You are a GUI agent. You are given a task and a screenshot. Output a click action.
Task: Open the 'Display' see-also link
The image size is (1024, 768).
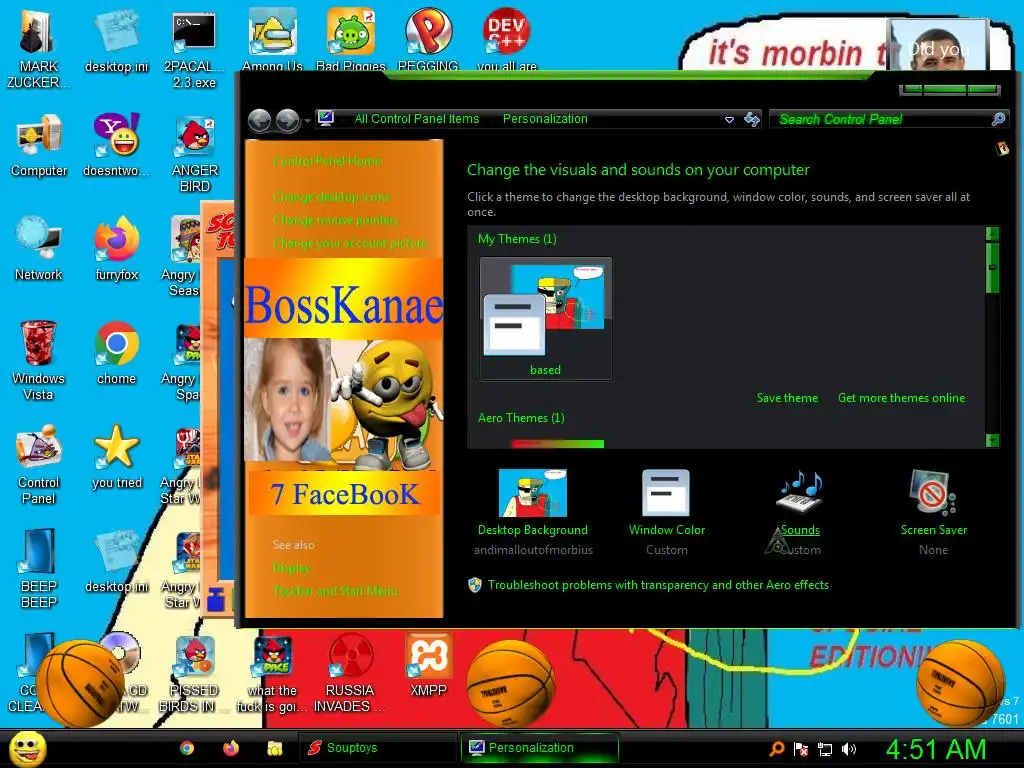click(x=292, y=568)
